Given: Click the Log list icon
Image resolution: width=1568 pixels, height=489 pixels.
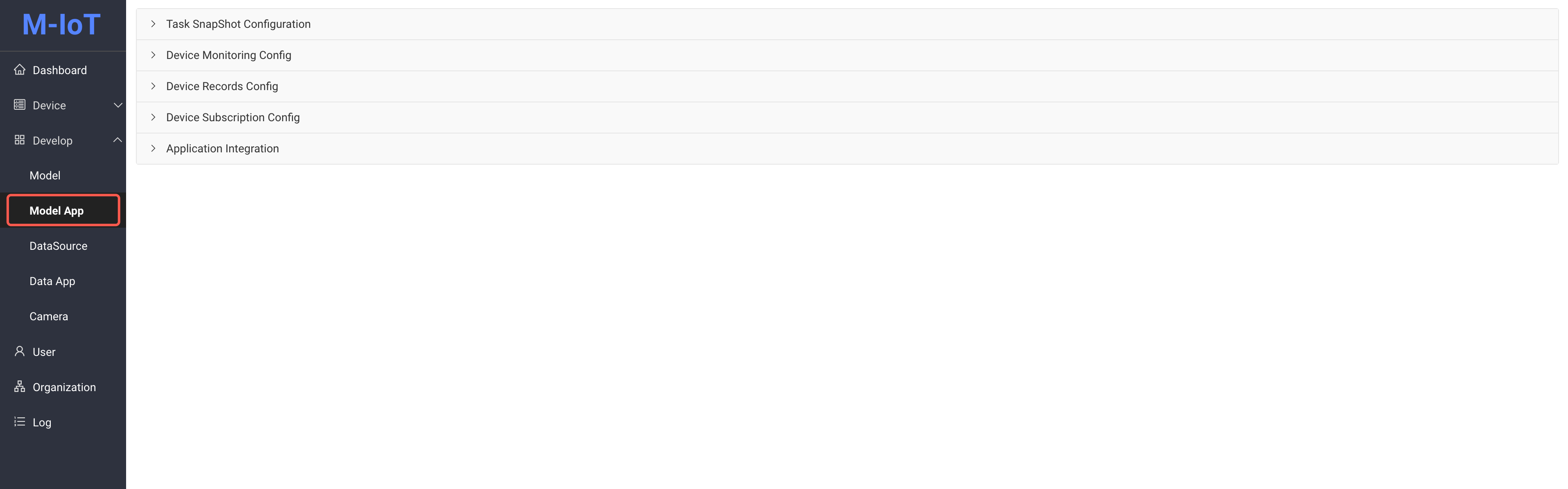Looking at the screenshot, I should (20, 422).
